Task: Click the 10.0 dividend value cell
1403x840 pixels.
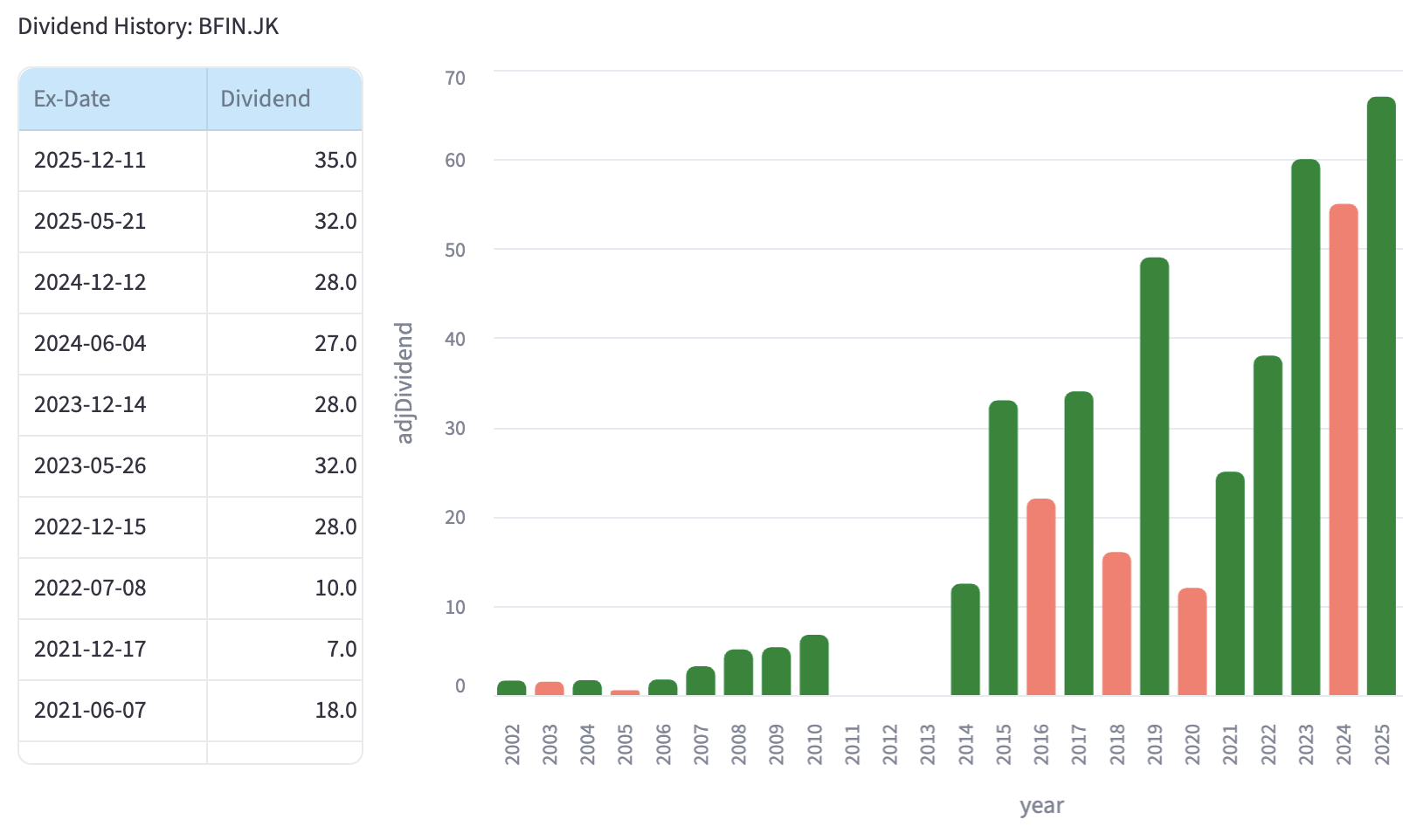Action: coord(335,589)
